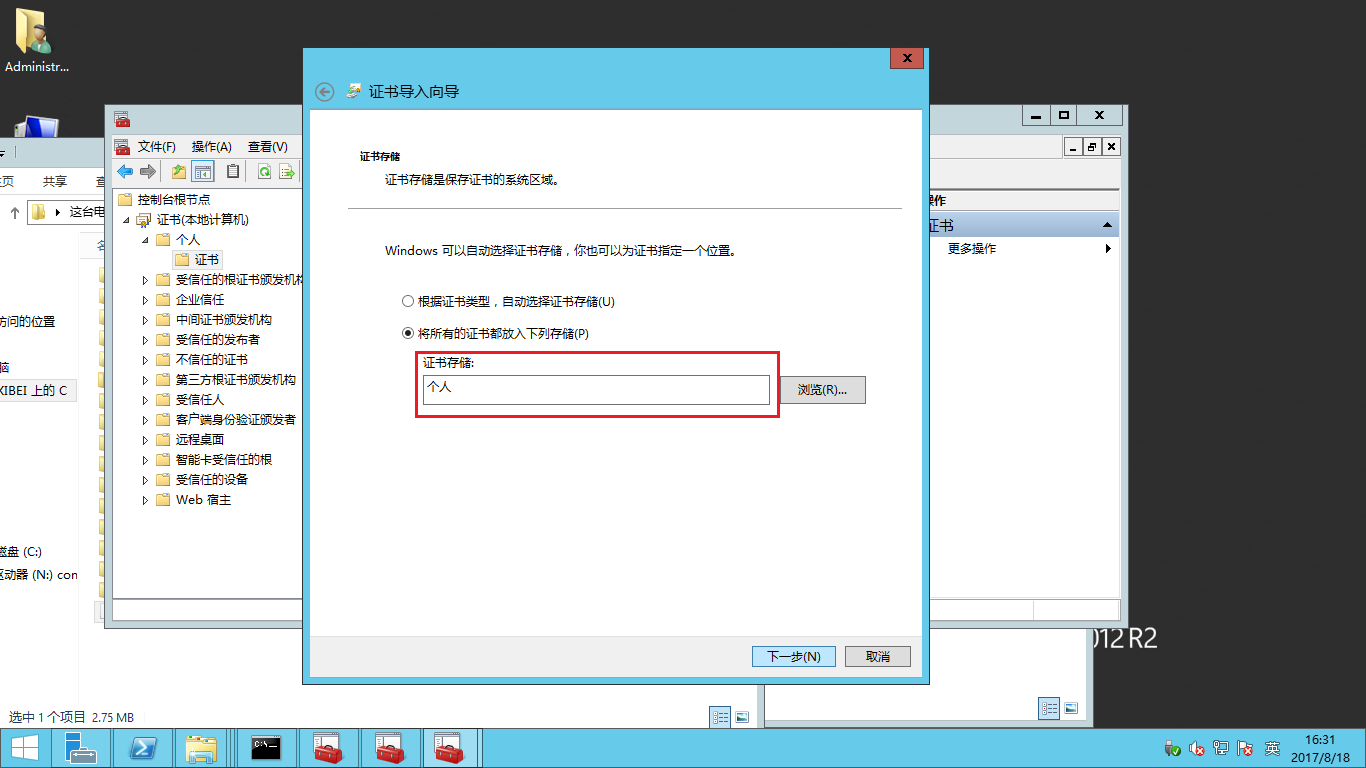Click the 浏览(R)... button
This screenshot has height=768, width=1366.
(x=822, y=390)
